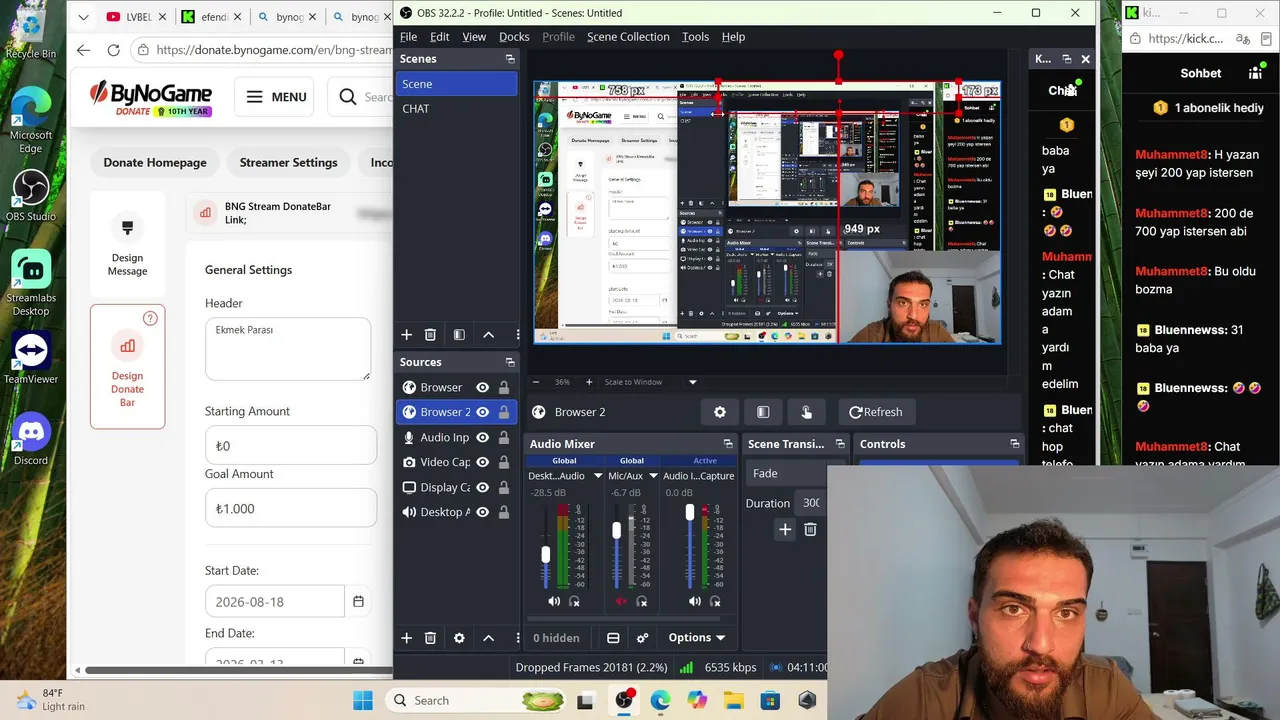
Task: Hide the Browser 2 source
Action: 483,412
